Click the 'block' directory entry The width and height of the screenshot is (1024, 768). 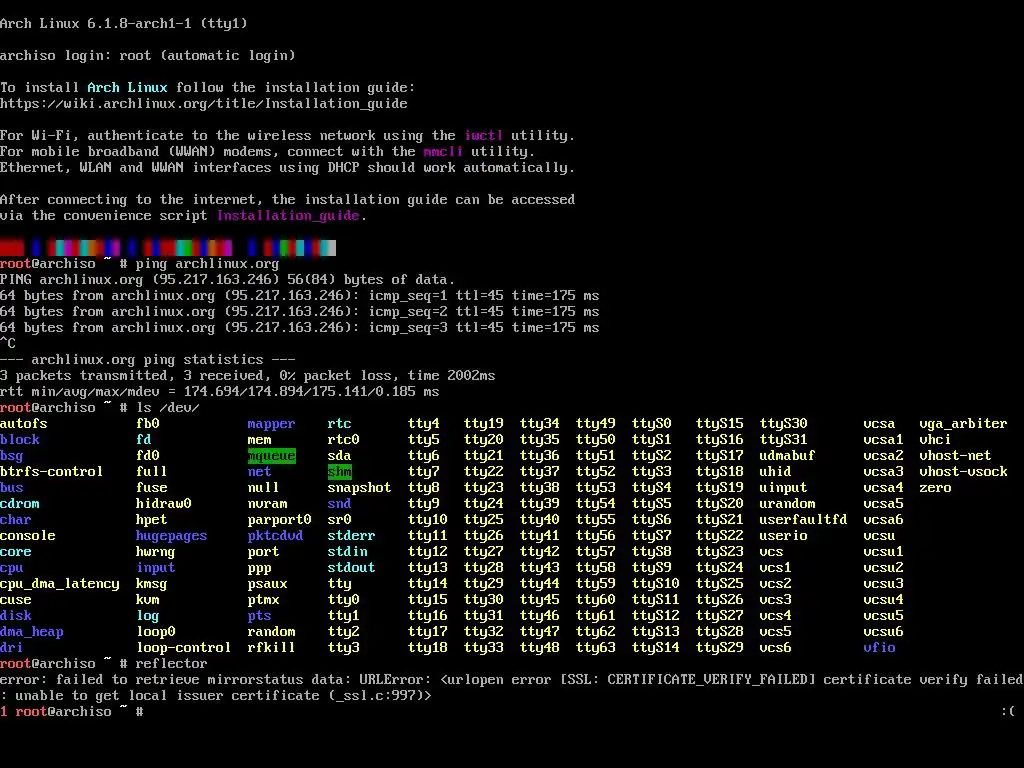[x=20, y=440]
